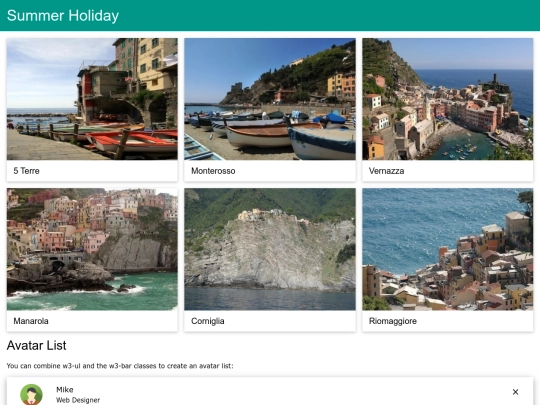Screen dimensions: 540x405
Task: Select the Riomaggiore caption
Action: tap(393, 321)
